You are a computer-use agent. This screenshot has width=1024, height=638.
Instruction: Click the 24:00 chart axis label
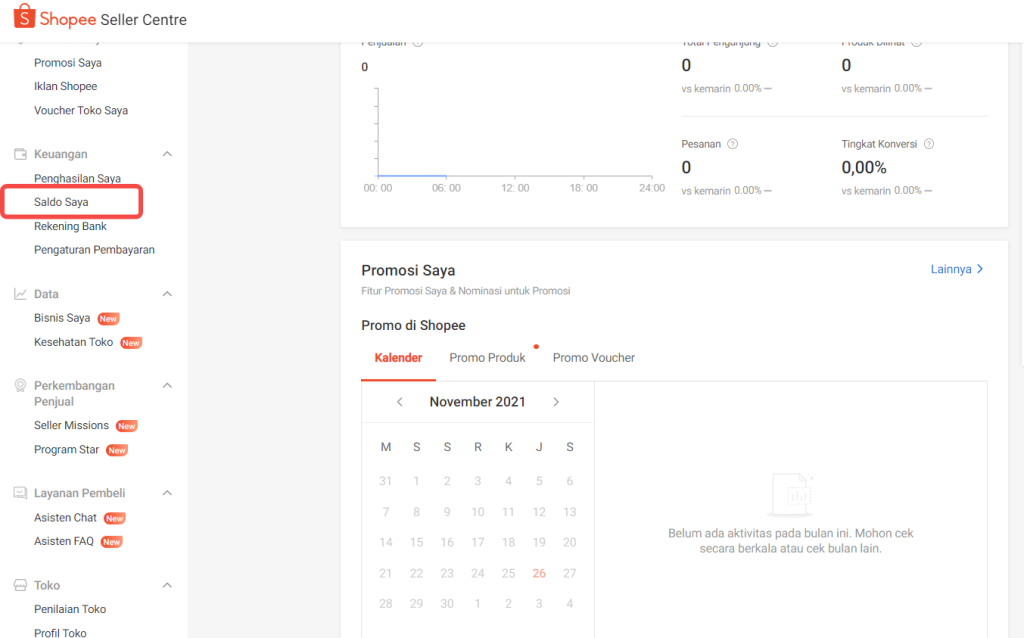click(652, 188)
